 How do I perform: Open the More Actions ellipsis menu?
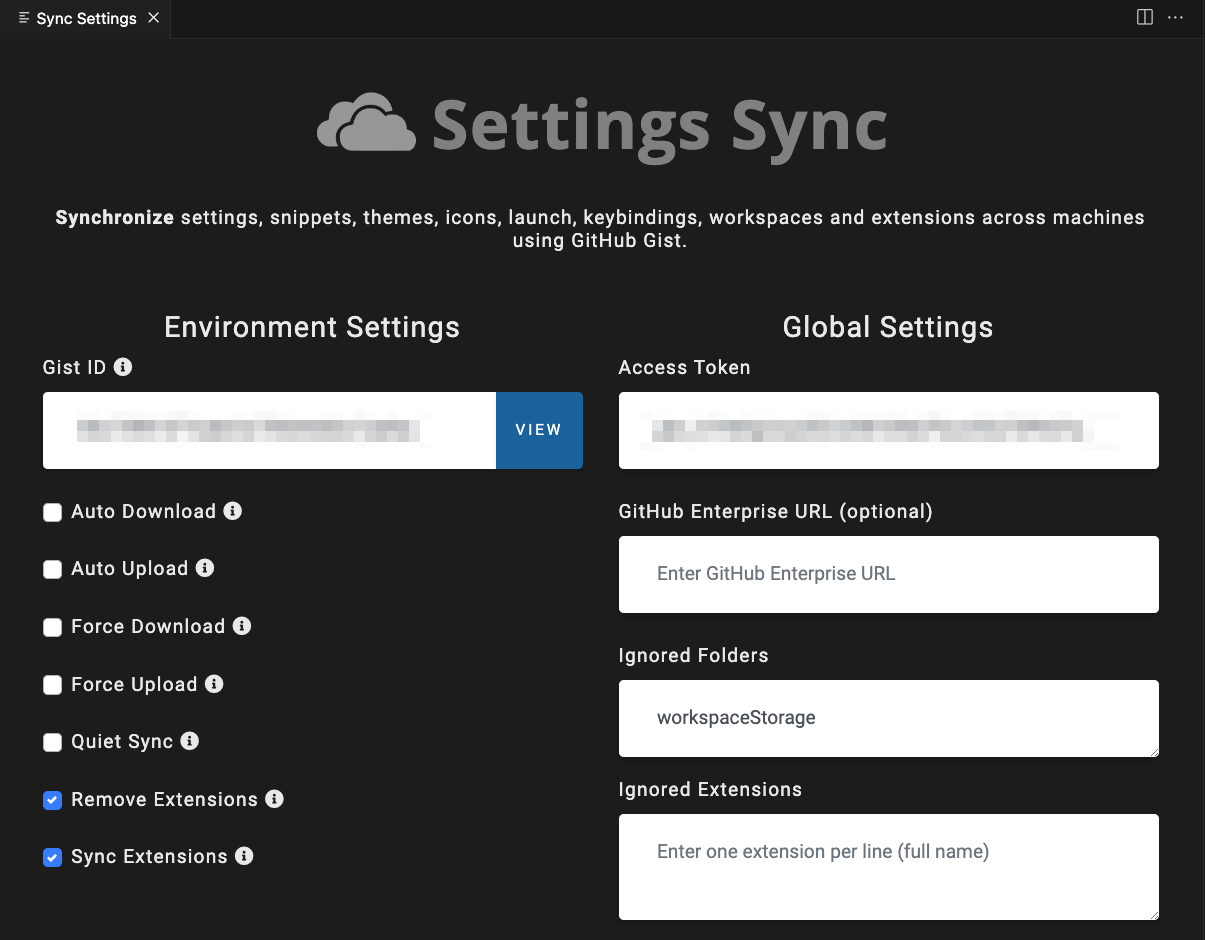[x=1176, y=18]
